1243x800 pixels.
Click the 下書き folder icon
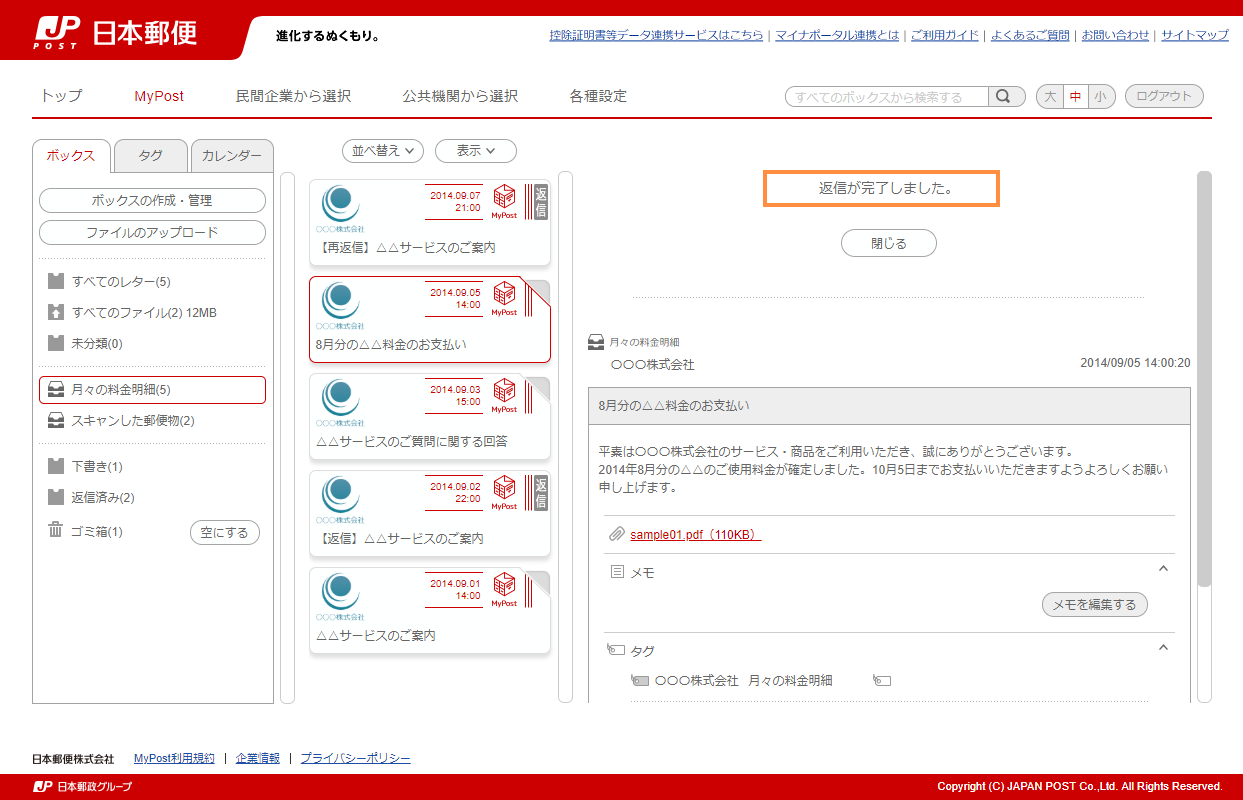[x=56, y=466]
